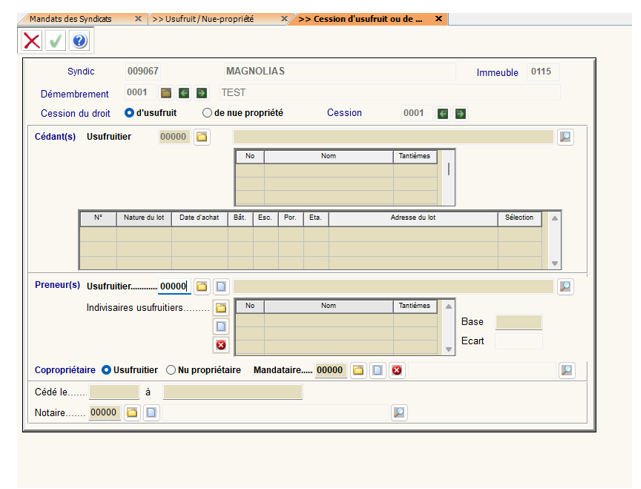The image size is (641, 489).
Task: Click new document icon next to Preneur usufruitier
Action: [x=221, y=286]
